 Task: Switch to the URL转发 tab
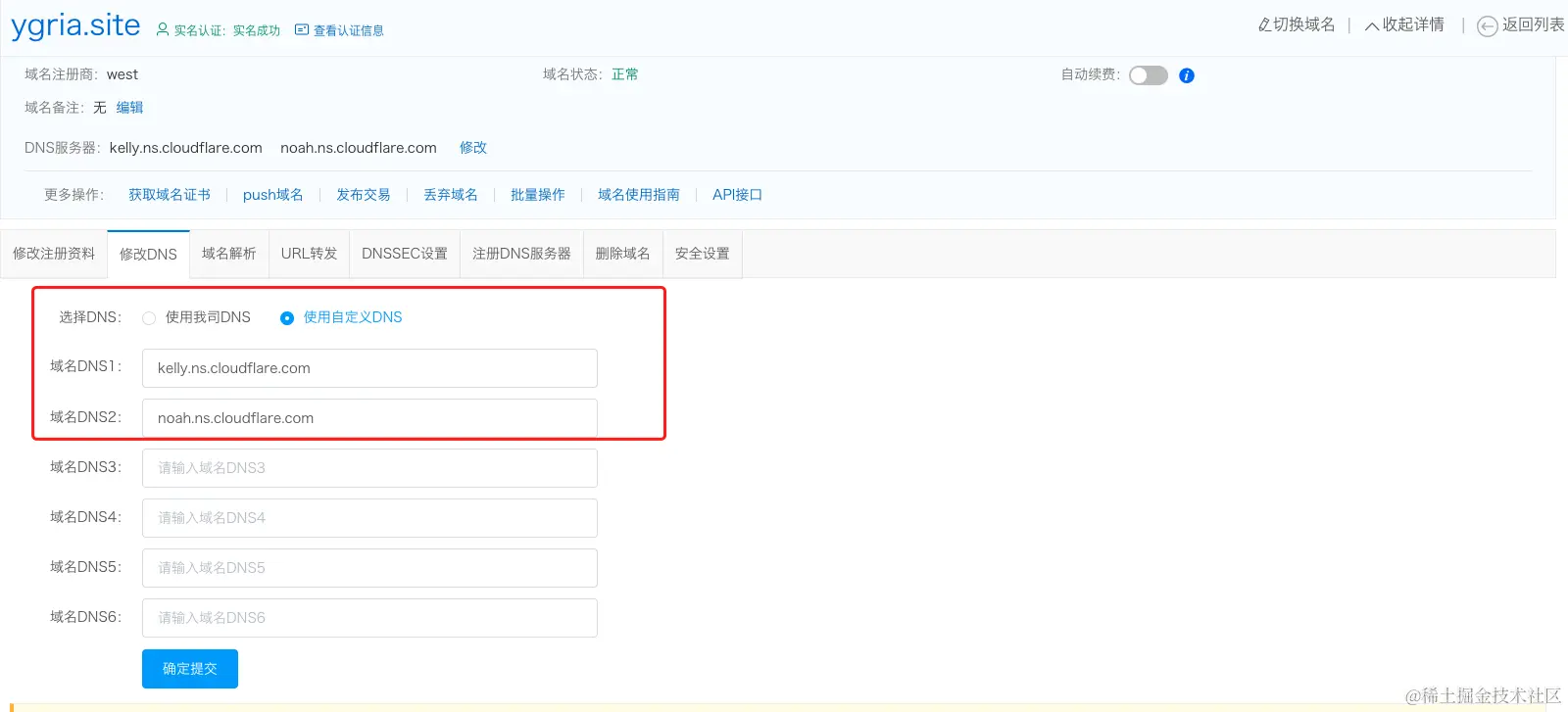(309, 254)
